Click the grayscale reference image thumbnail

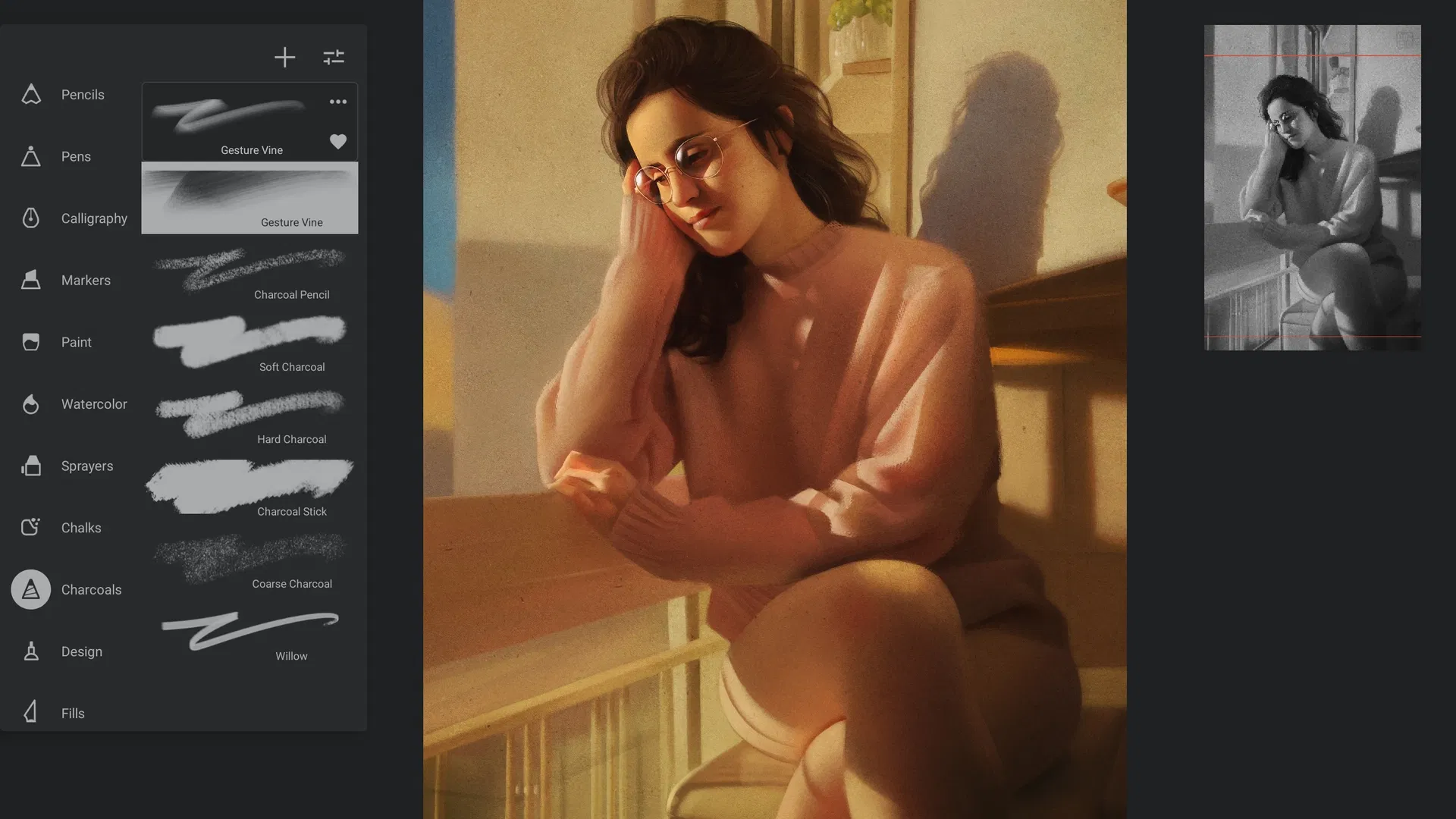(x=1313, y=187)
